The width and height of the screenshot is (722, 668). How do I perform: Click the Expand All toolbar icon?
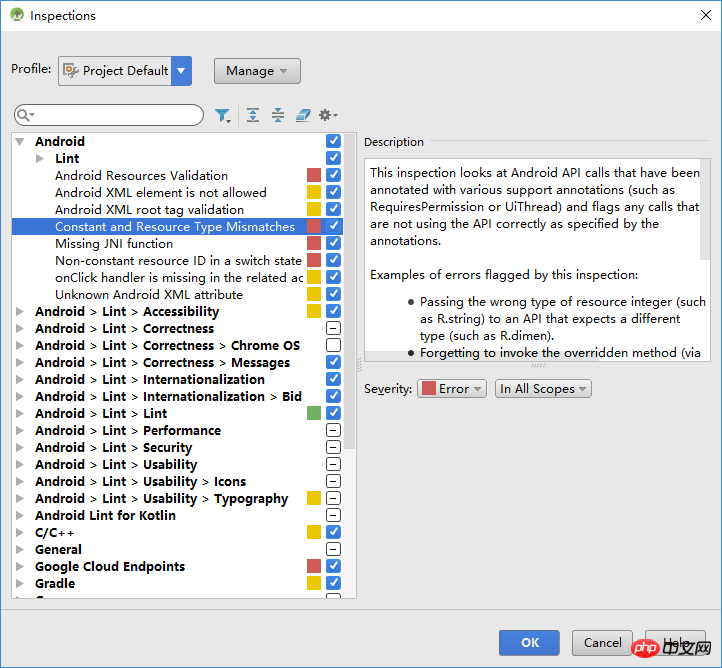pyautogui.click(x=253, y=115)
